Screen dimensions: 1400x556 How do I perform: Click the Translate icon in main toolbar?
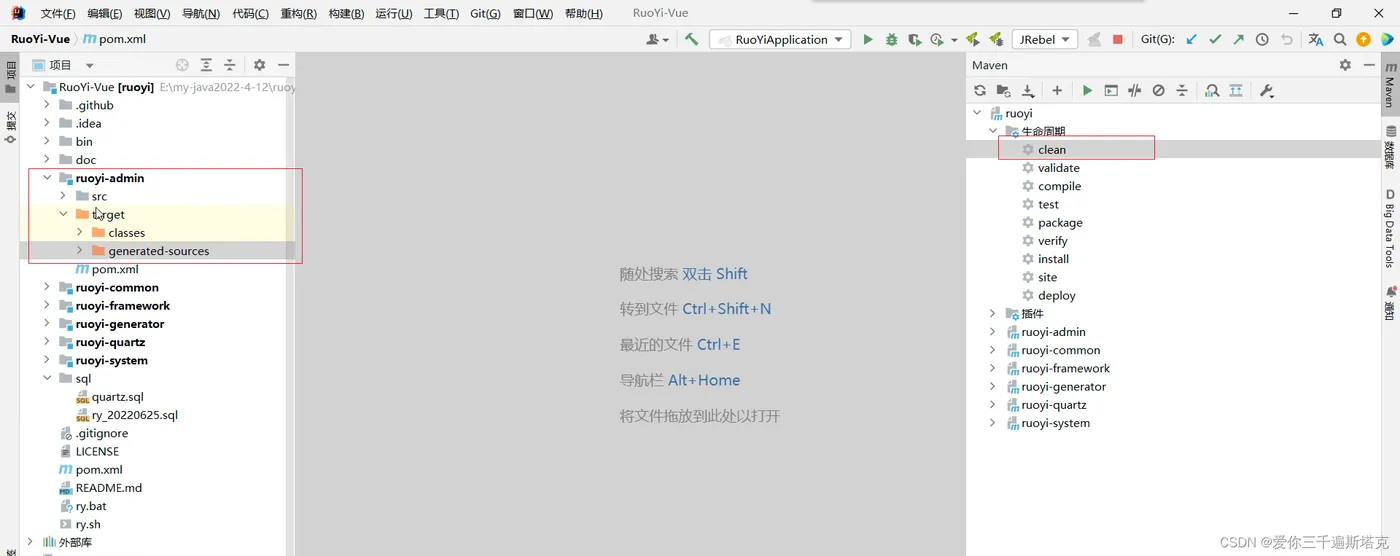point(1315,39)
